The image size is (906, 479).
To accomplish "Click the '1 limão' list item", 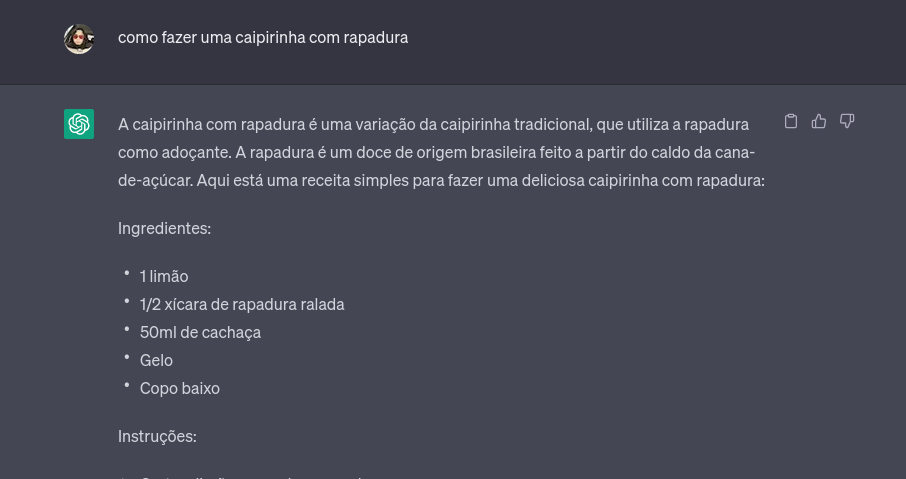I will [164, 277].
